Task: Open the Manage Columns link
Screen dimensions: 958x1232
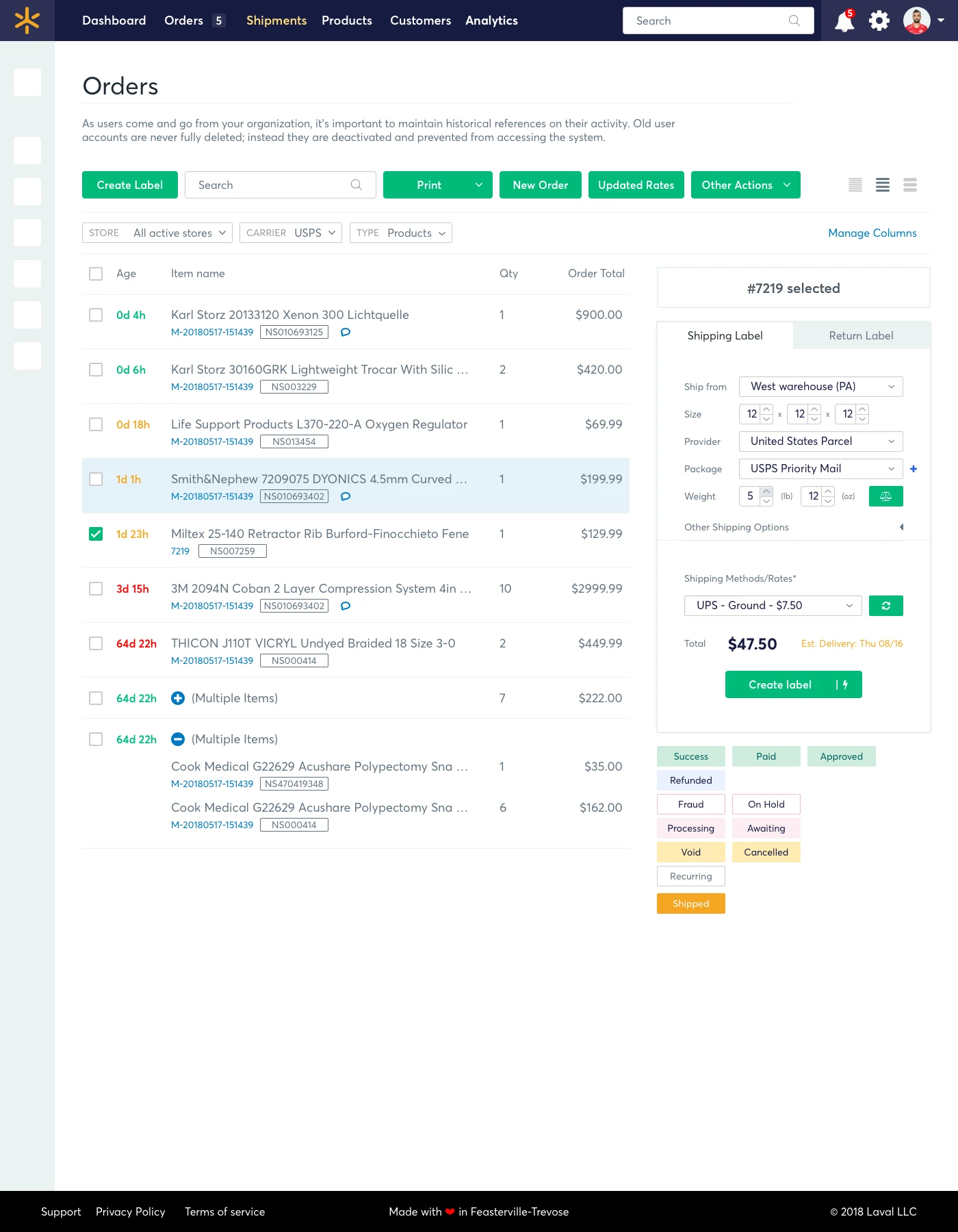Action: 872,233
